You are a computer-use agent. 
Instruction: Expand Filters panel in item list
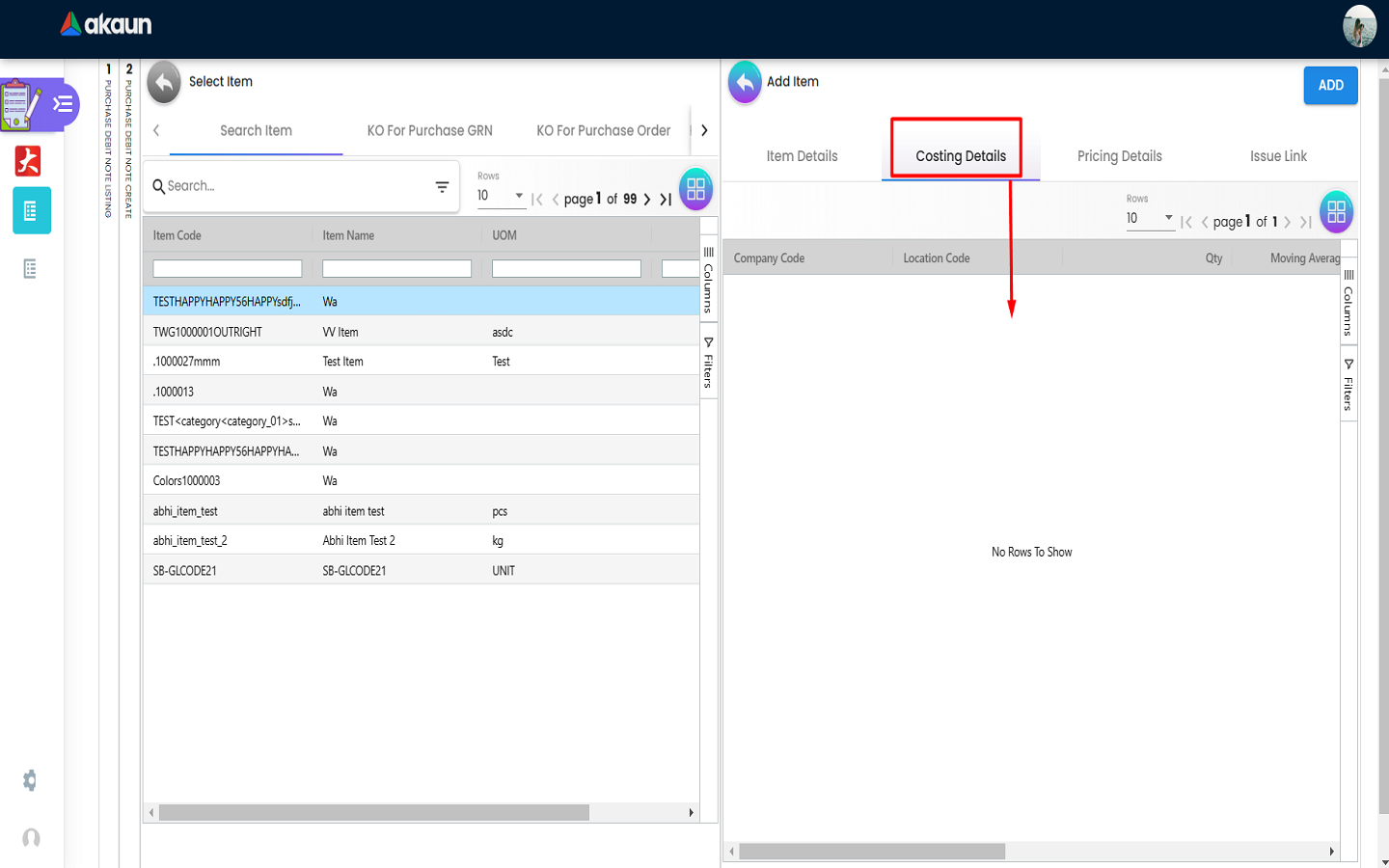709,363
